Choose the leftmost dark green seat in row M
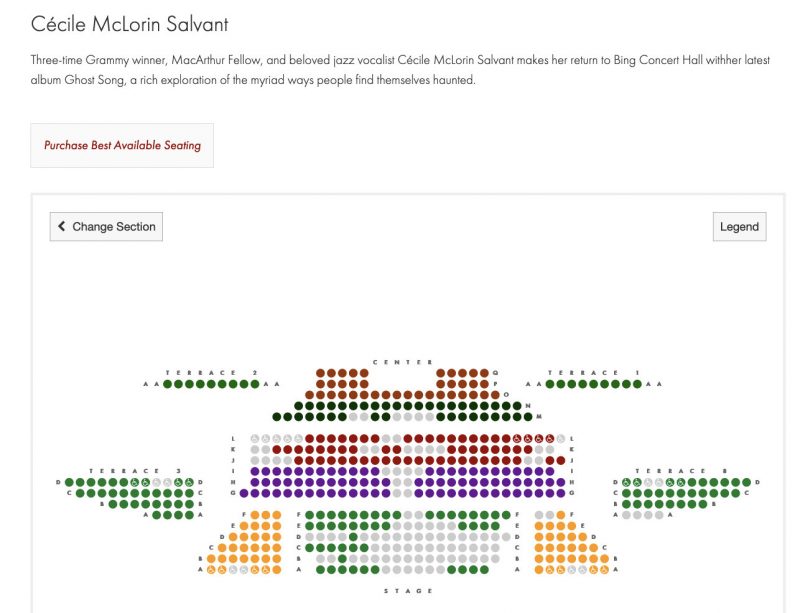 (x=277, y=416)
